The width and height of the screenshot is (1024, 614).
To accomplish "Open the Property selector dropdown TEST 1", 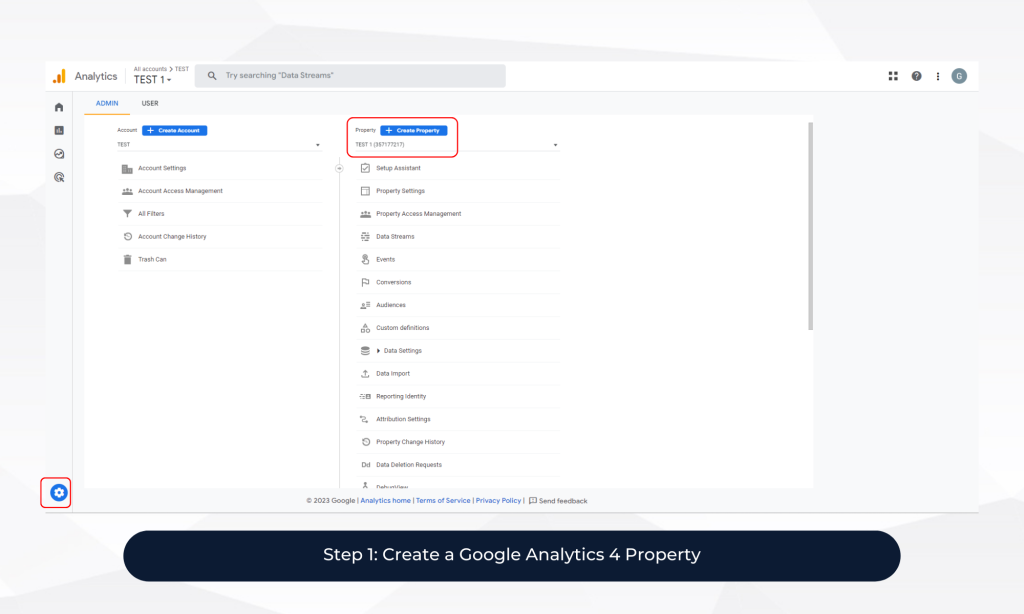I will pyautogui.click(x=456, y=145).
